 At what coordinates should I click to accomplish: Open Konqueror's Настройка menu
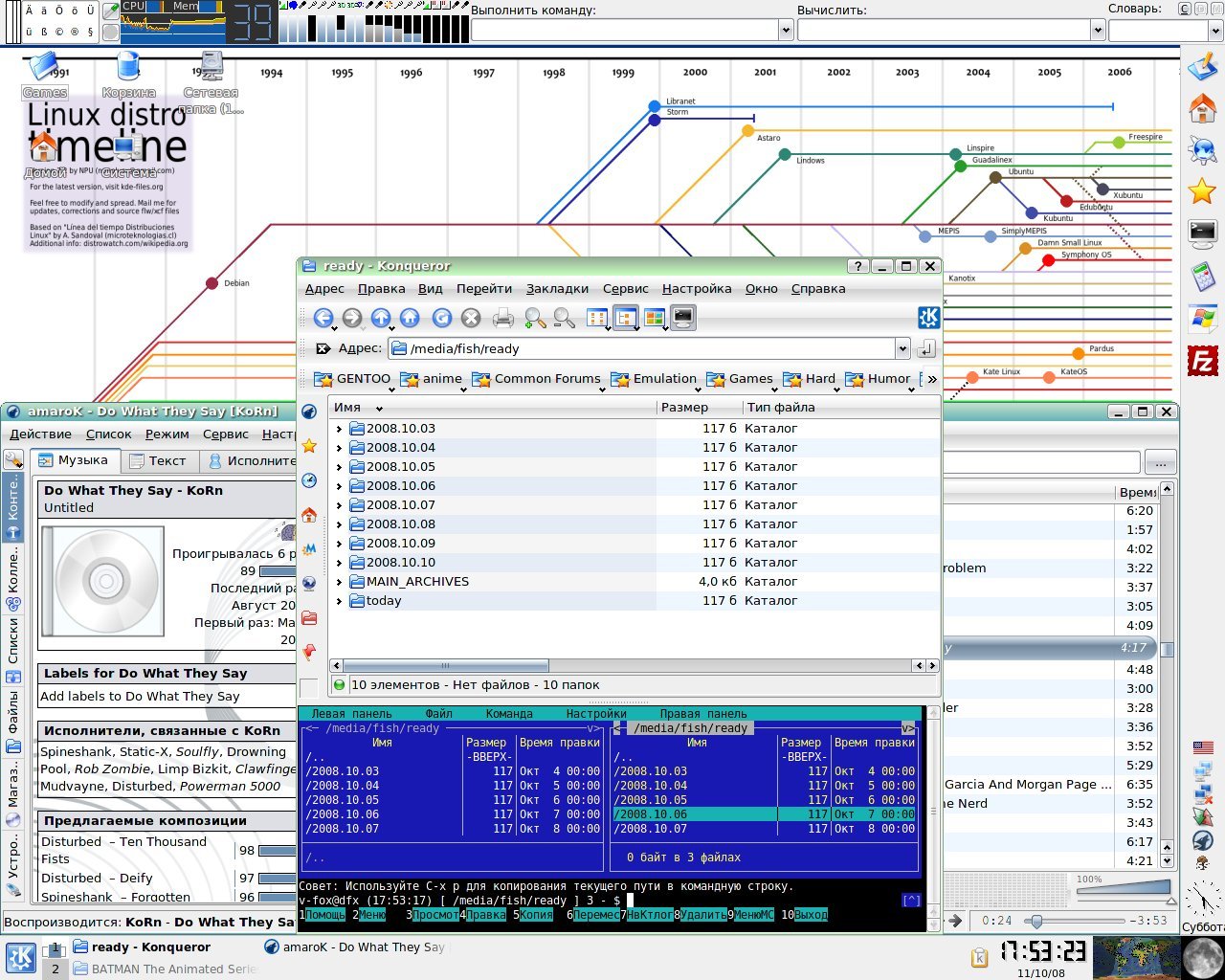pos(697,288)
